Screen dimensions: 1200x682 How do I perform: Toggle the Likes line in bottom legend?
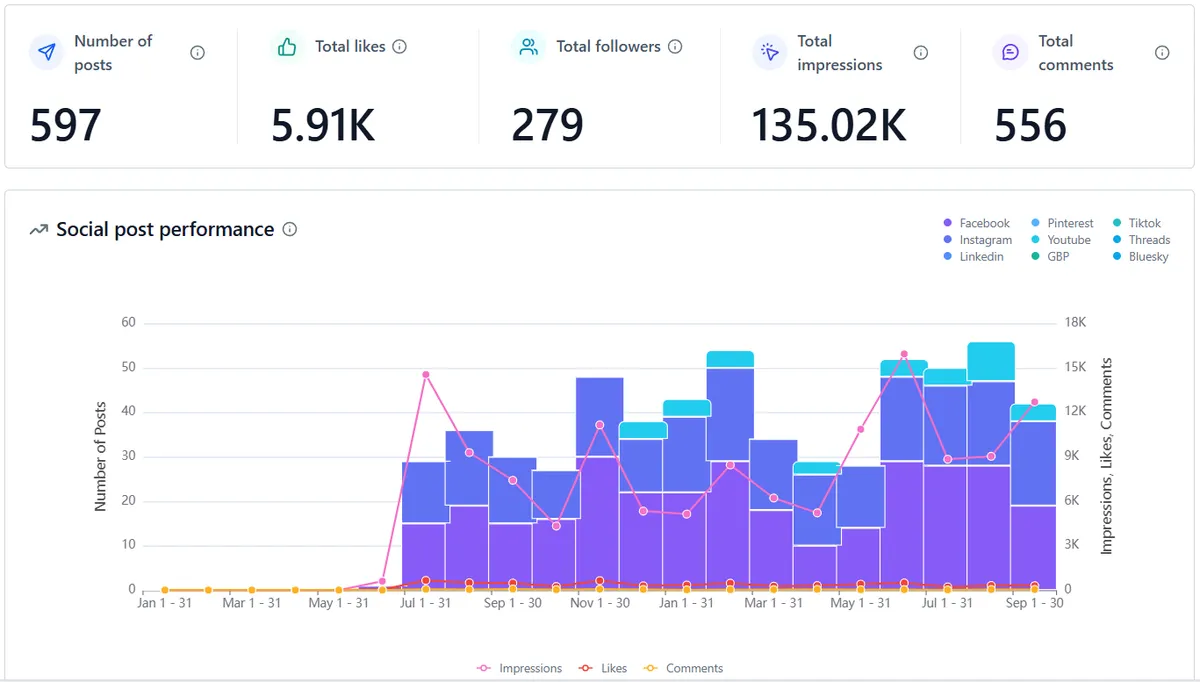click(604, 668)
